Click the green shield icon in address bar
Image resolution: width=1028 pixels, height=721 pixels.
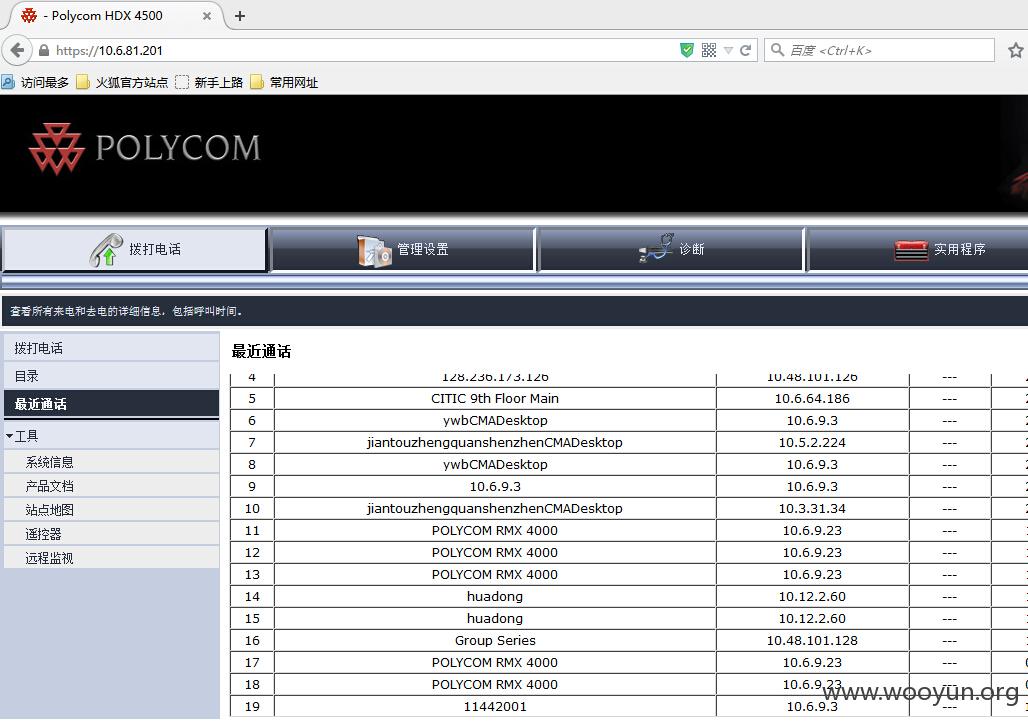click(686, 50)
